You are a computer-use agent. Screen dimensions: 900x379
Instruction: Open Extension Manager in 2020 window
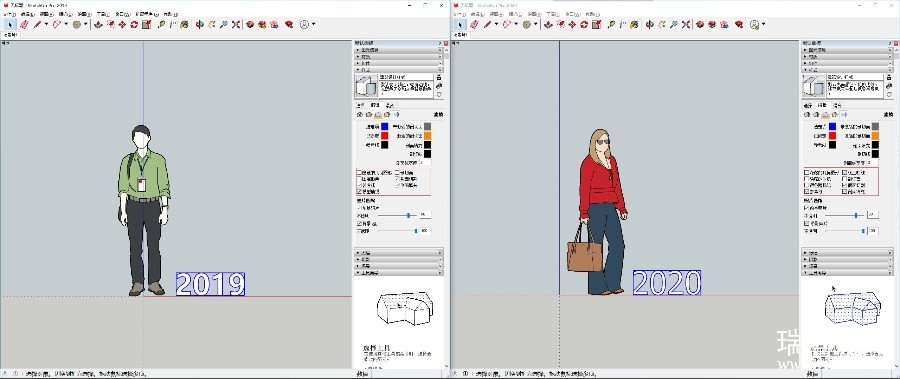[739, 25]
